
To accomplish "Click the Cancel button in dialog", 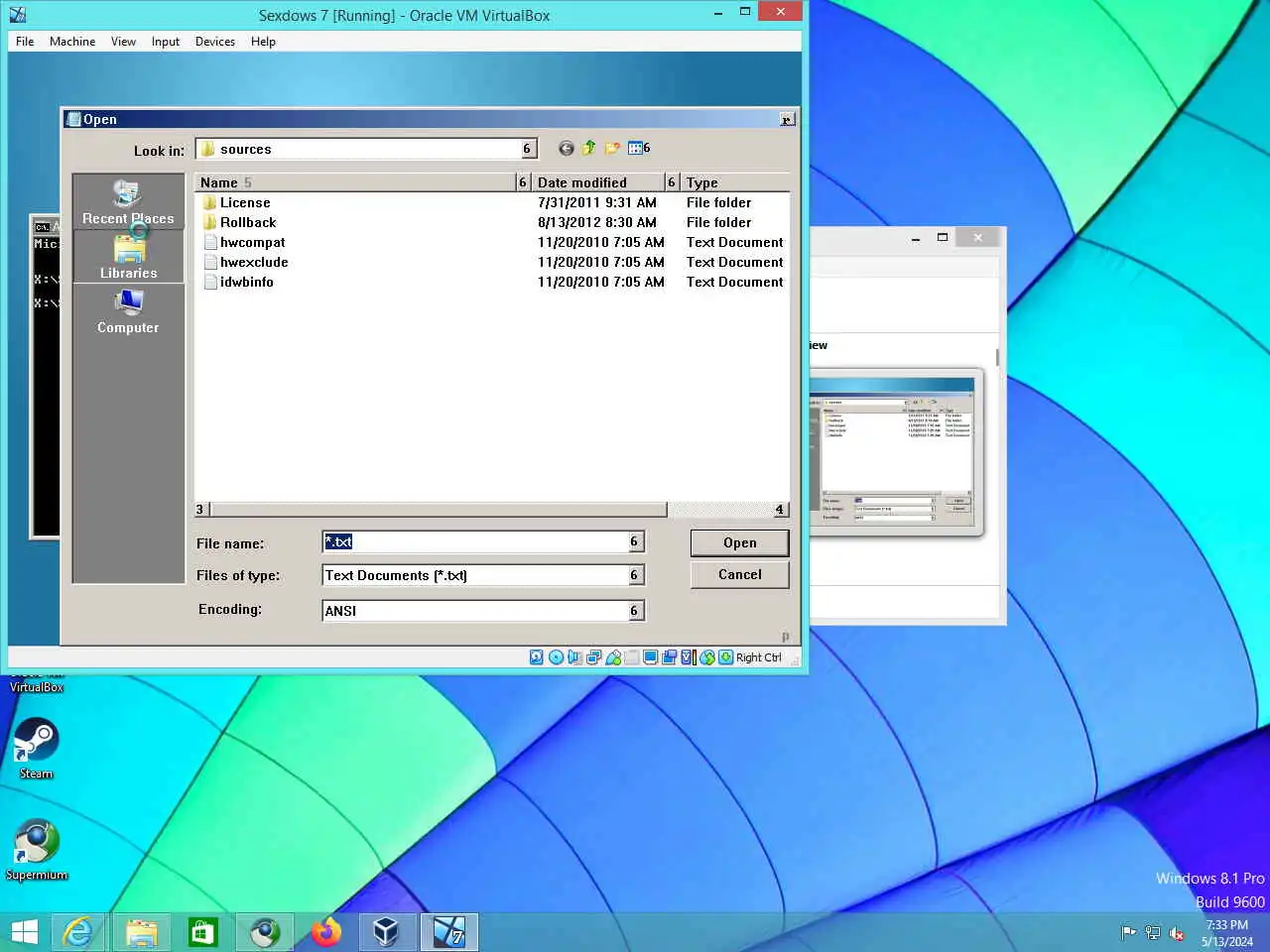I will [x=739, y=574].
